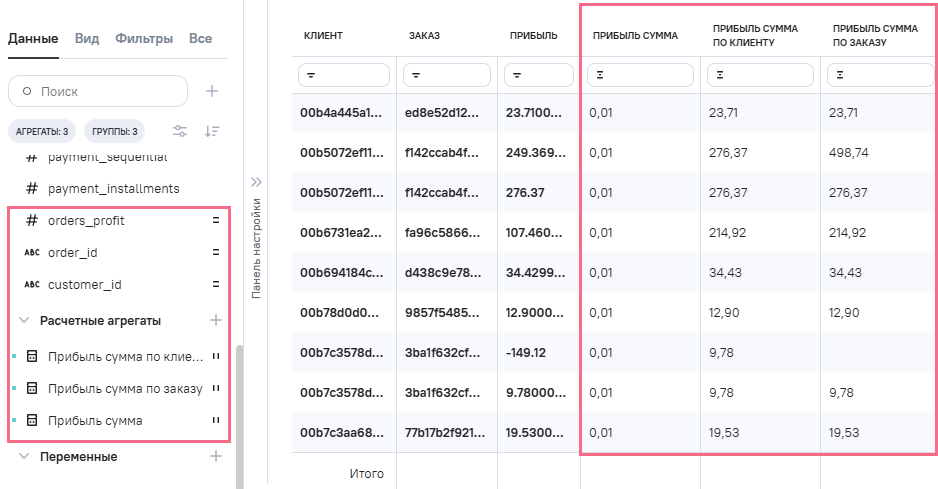The image size is (938, 489).
Task: Add a new variable with plus icon
Action: (214, 456)
